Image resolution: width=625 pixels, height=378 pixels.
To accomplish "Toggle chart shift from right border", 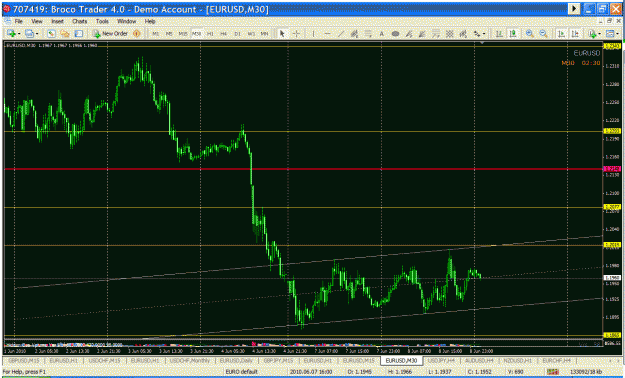I will click(574, 34).
